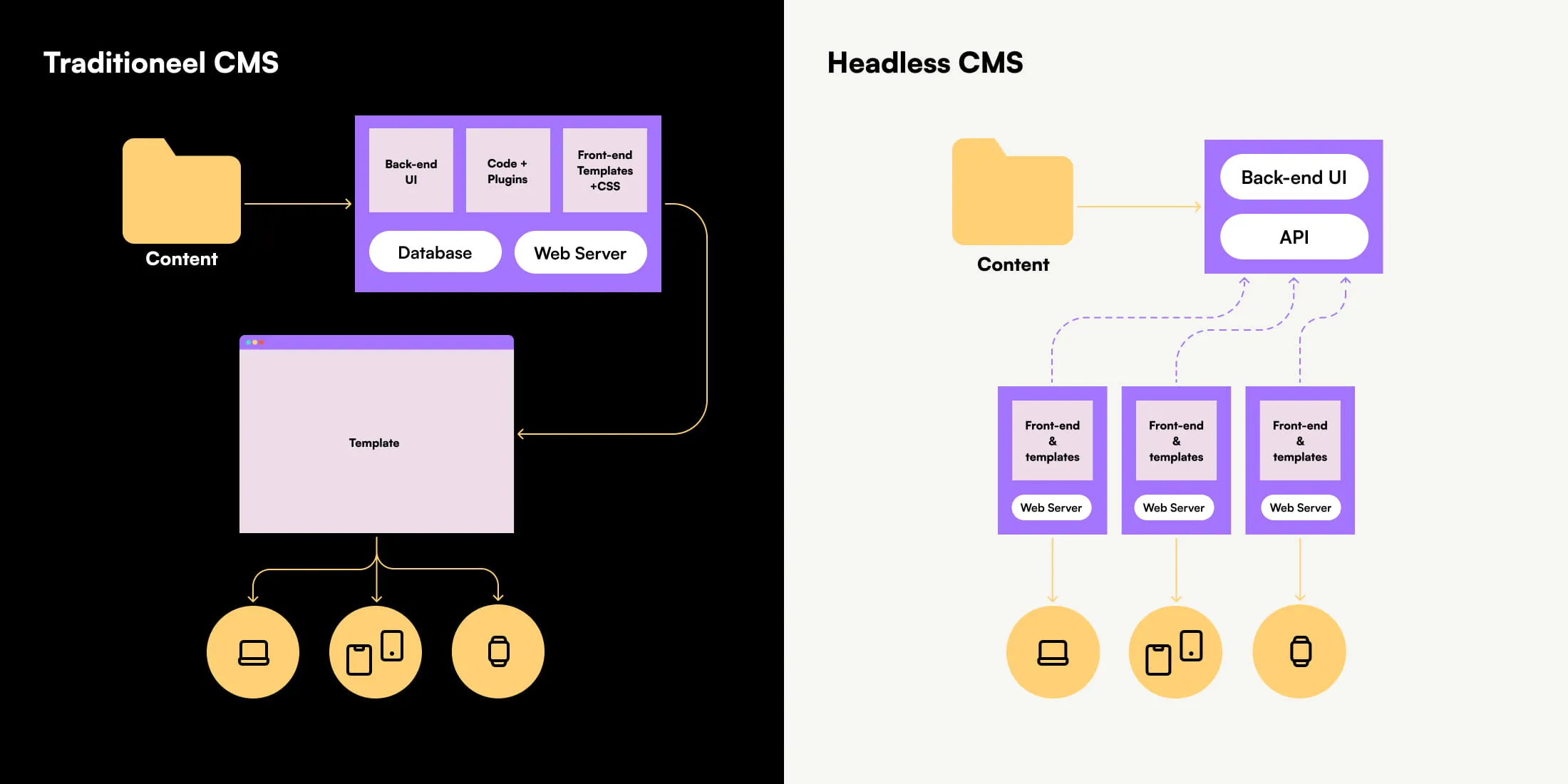
Task: Select the smartwatch icon on the far right
Action: pyautogui.click(x=1299, y=651)
